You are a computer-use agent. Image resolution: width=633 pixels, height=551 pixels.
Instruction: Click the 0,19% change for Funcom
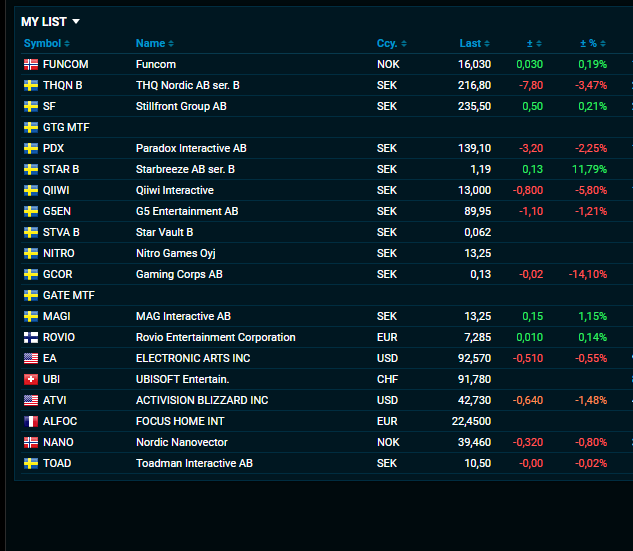pos(593,64)
